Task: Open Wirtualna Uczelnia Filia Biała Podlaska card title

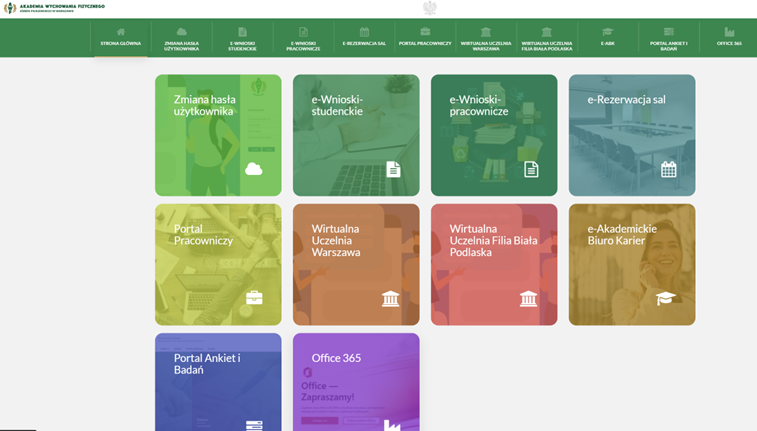Action: tap(493, 240)
